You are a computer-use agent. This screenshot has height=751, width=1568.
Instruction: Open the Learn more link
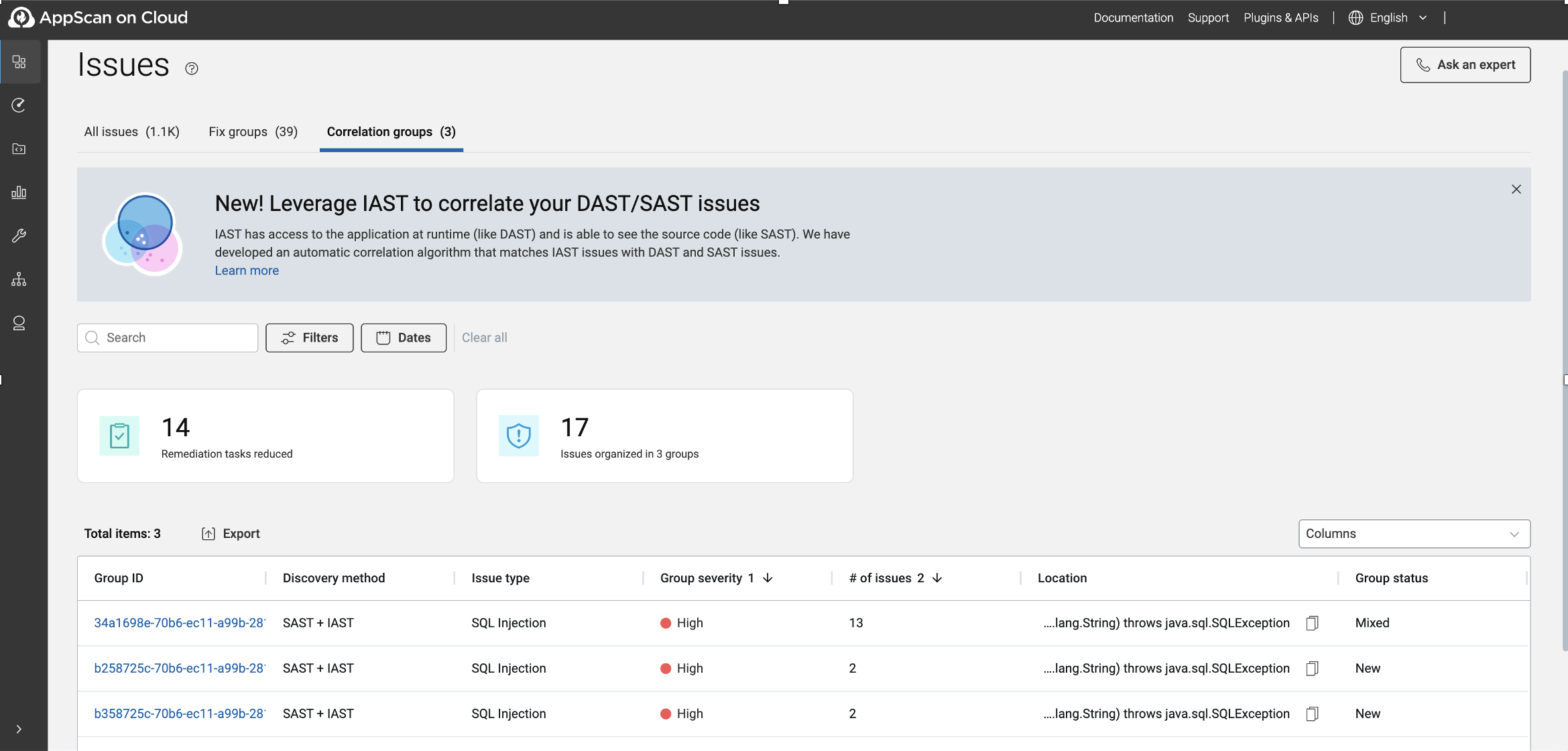pos(247,271)
